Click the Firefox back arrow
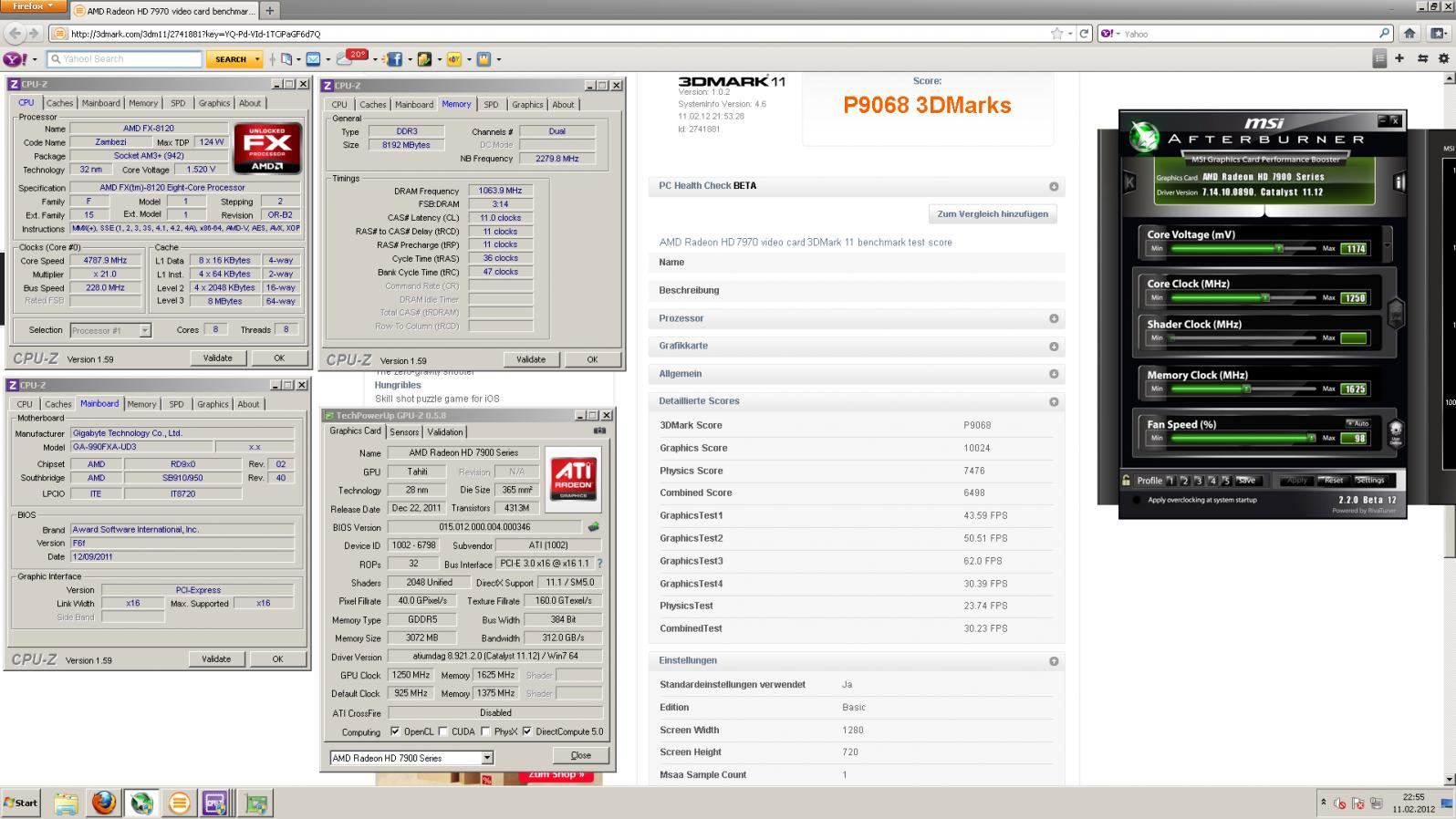This screenshot has width=1456, height=819. (15, 33)
